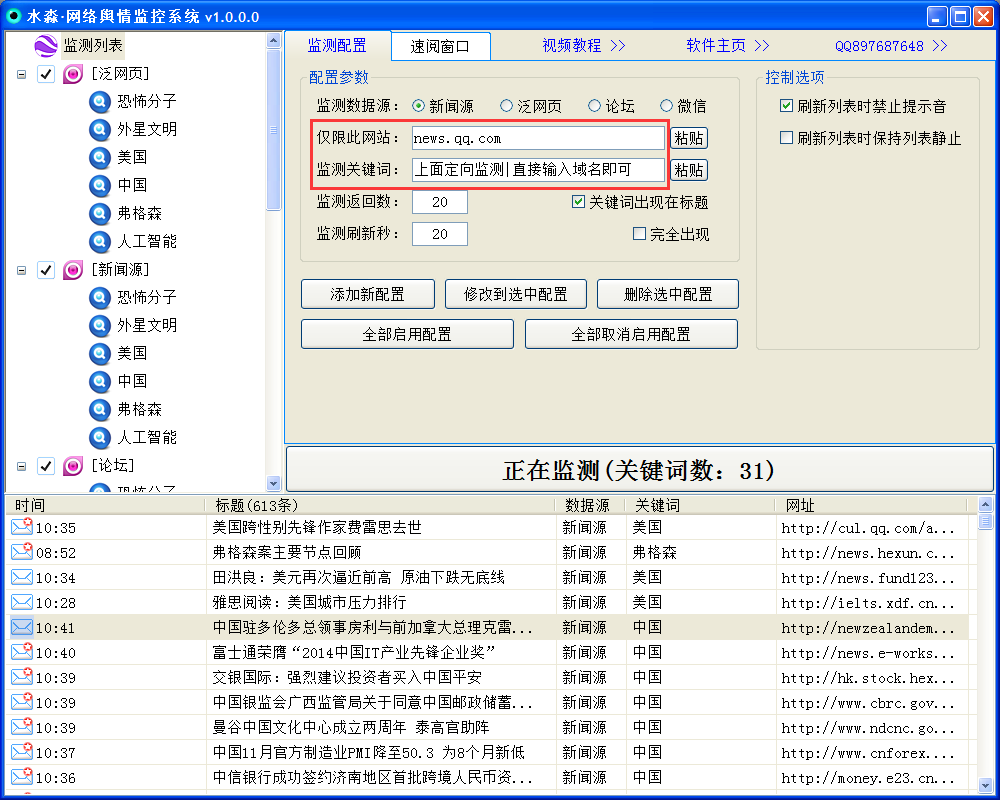Collapse the [新闻源] tree node
The image size is (1000, 800).
point(22,270)
